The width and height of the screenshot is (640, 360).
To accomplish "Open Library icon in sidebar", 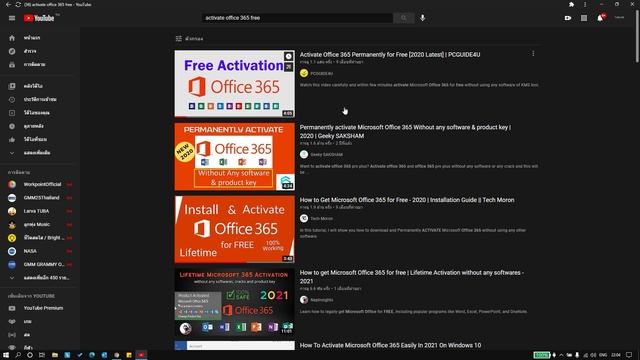I will (x=12, y=86).
